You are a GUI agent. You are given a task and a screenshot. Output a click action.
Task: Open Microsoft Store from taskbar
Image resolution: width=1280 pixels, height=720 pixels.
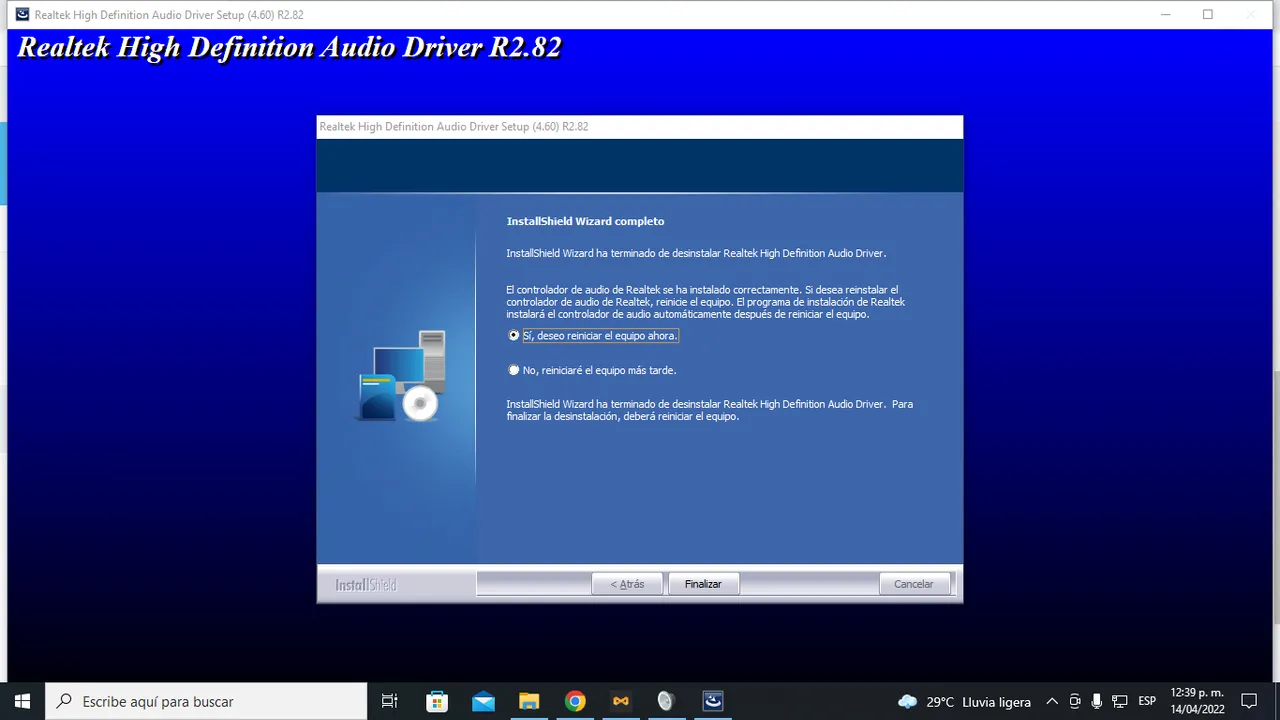point(437,701)
